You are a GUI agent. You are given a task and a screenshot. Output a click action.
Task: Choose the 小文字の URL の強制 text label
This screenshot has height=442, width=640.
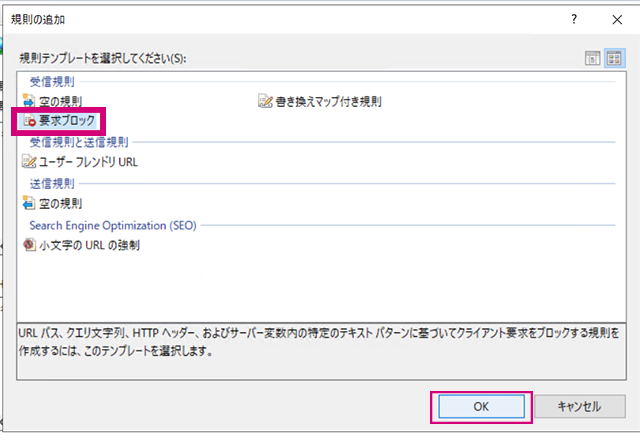click(88, 244)
